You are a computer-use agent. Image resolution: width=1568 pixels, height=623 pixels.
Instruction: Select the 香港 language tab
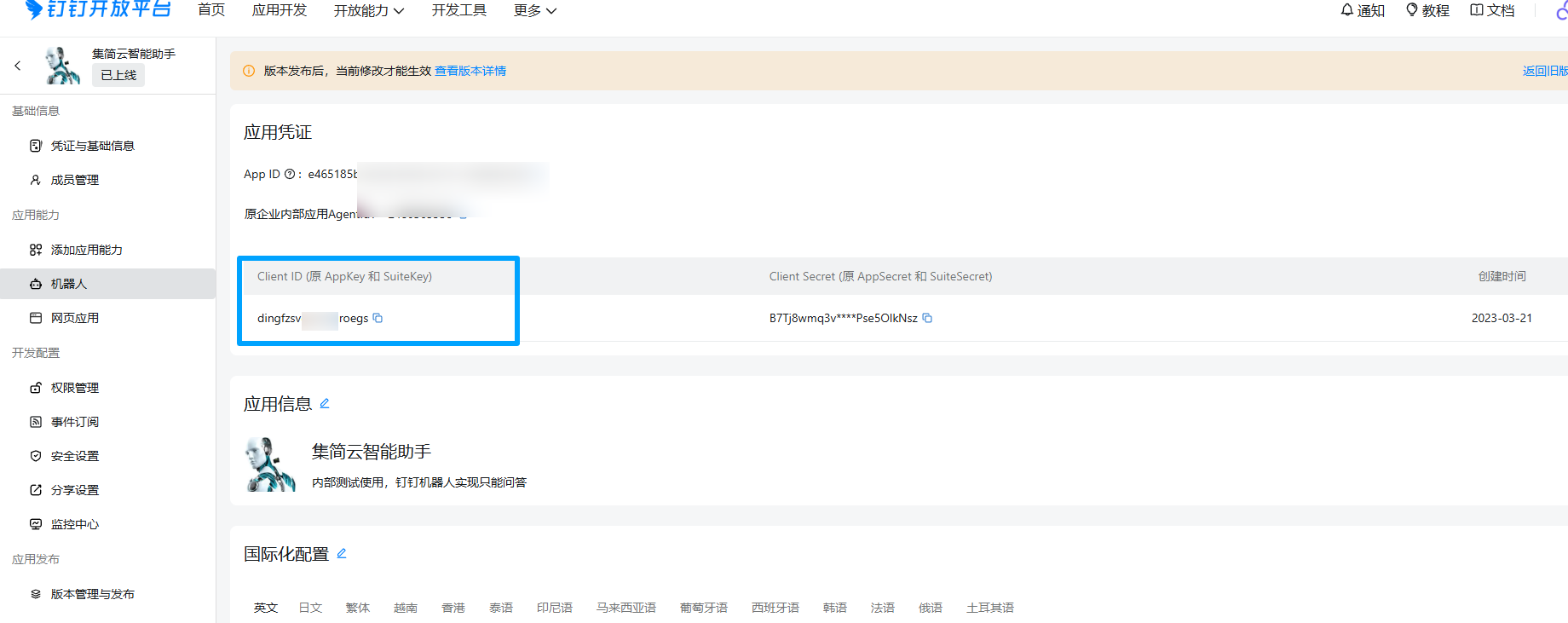coord(453,608)
